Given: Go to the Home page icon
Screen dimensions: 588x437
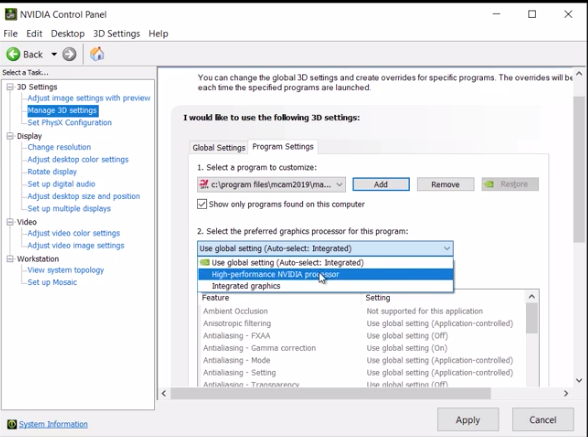Looking at the screenshot, I should 97,54.
